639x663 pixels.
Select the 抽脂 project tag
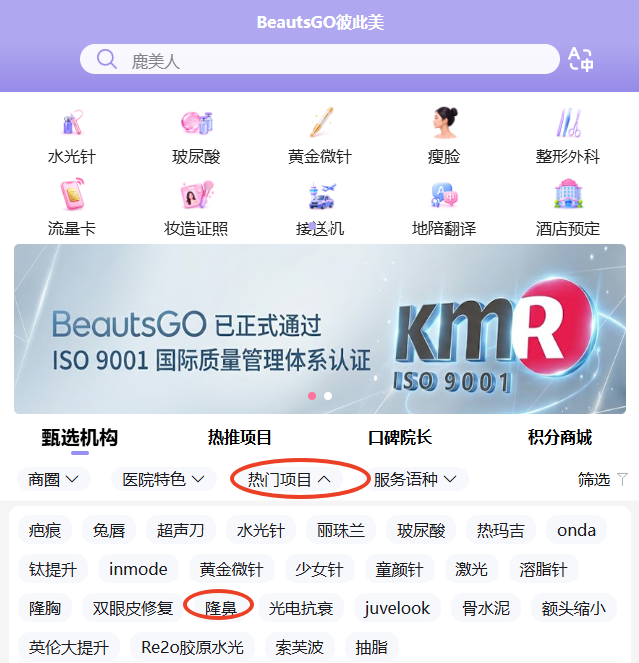click(372, 647)
